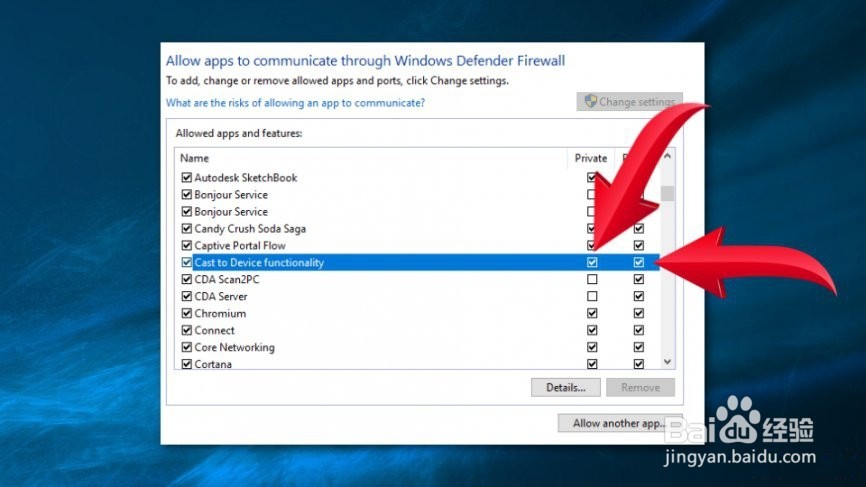
Task: Select the Connect row text
Action: (x=214, y=330)
